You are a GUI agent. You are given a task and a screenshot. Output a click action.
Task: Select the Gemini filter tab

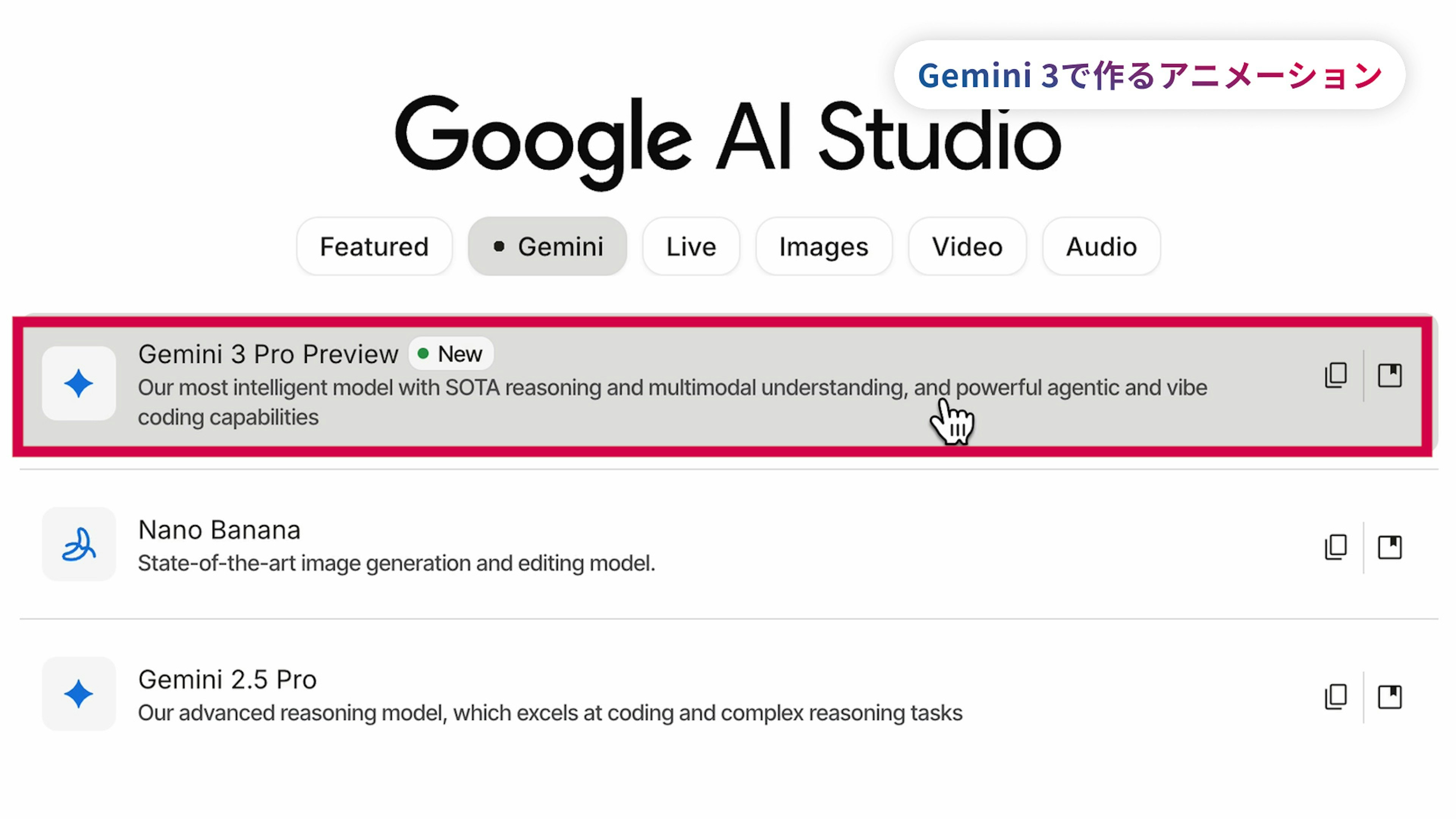point(547,246)
